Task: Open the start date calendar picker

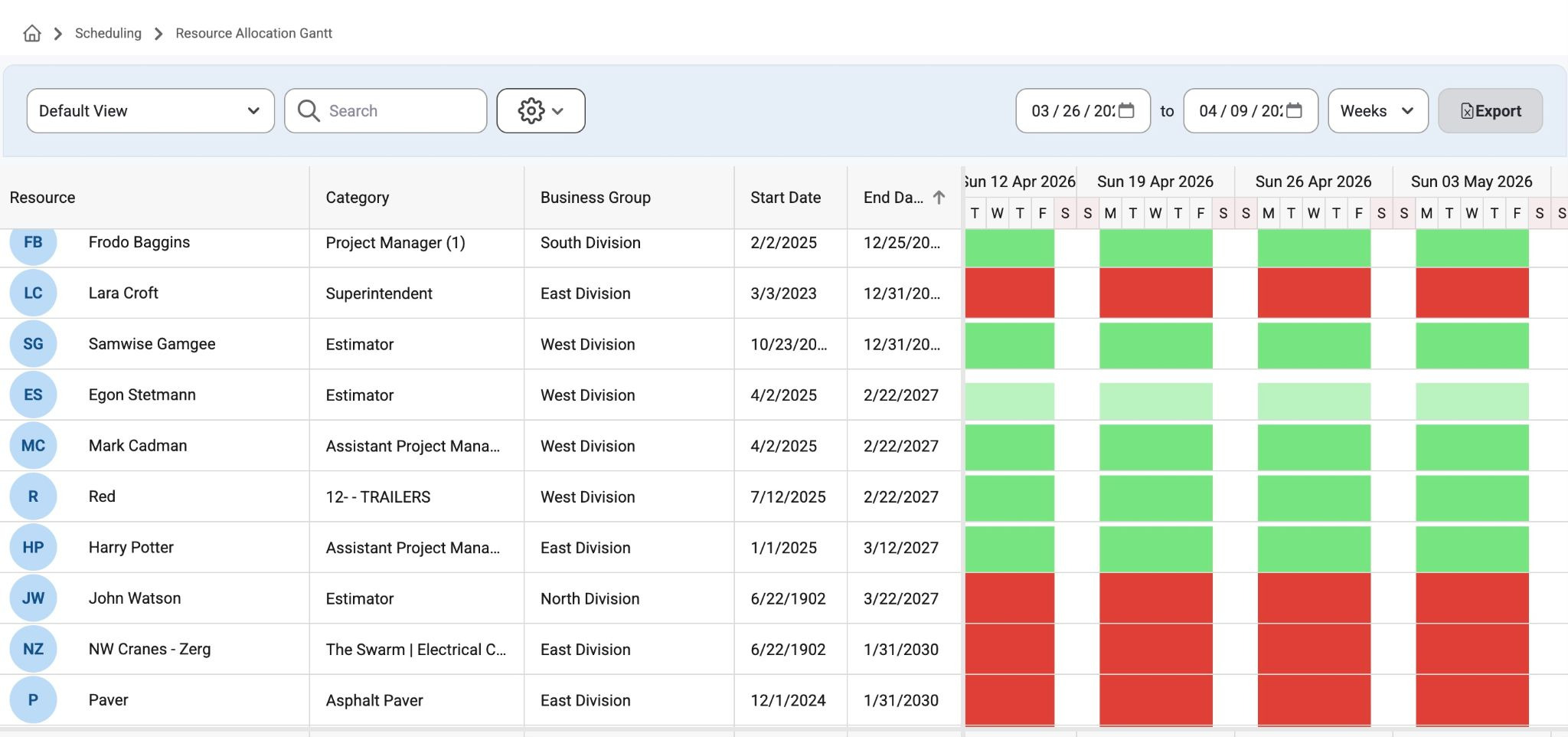Action: 1126,111
